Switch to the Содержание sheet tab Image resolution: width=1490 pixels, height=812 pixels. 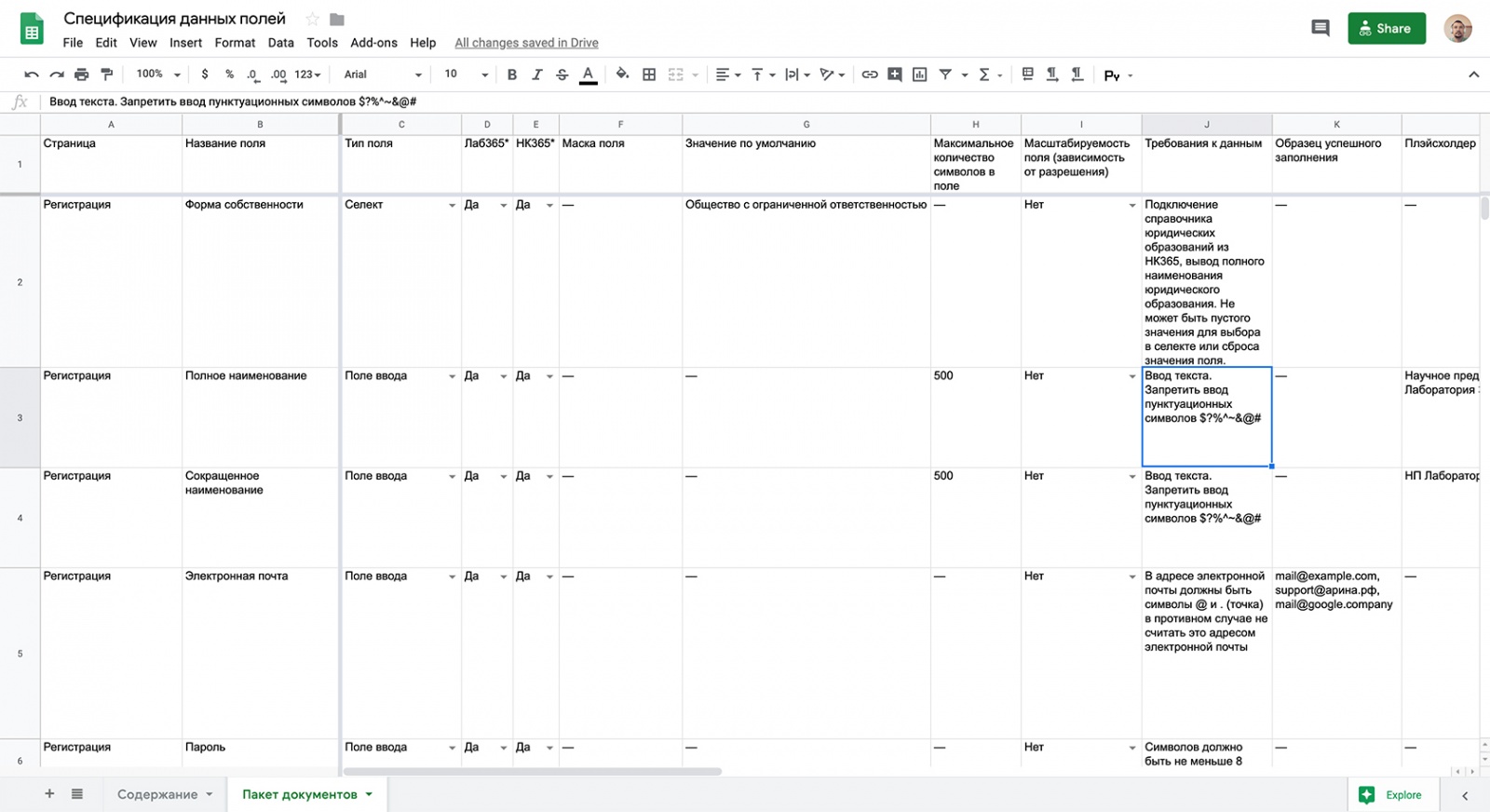point(165,794)
